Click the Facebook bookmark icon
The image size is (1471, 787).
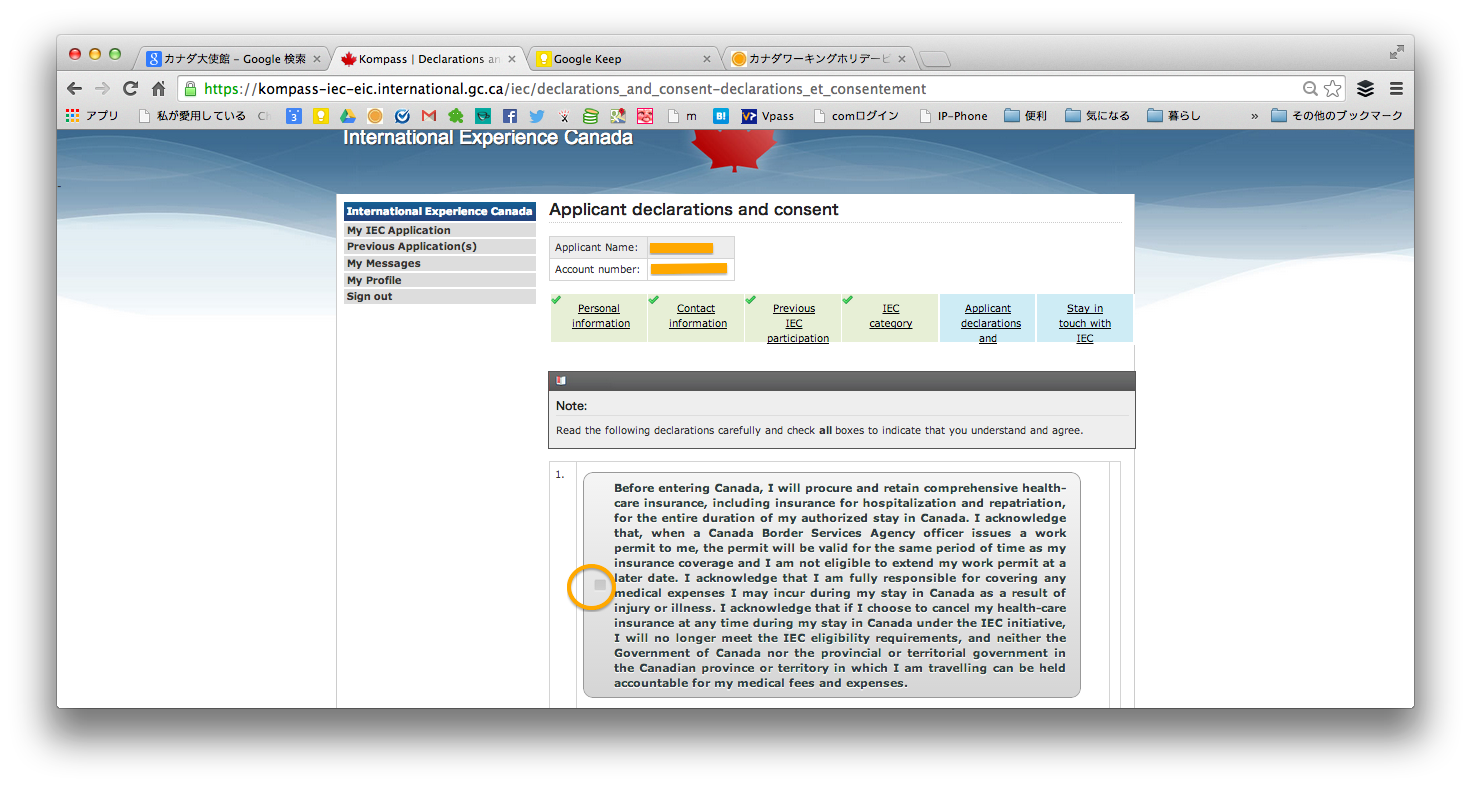pos(510,116)
